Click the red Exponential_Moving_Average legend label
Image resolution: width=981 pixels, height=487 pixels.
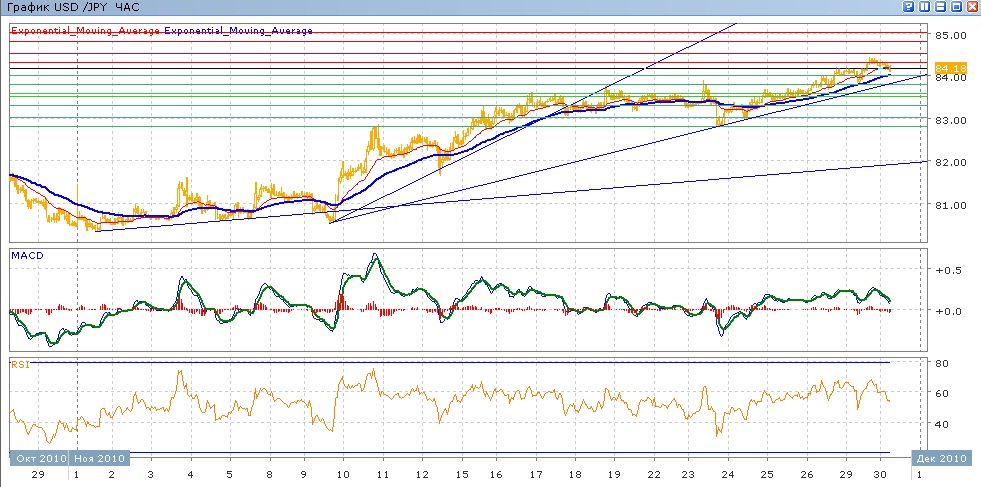(x=85, y=31)
